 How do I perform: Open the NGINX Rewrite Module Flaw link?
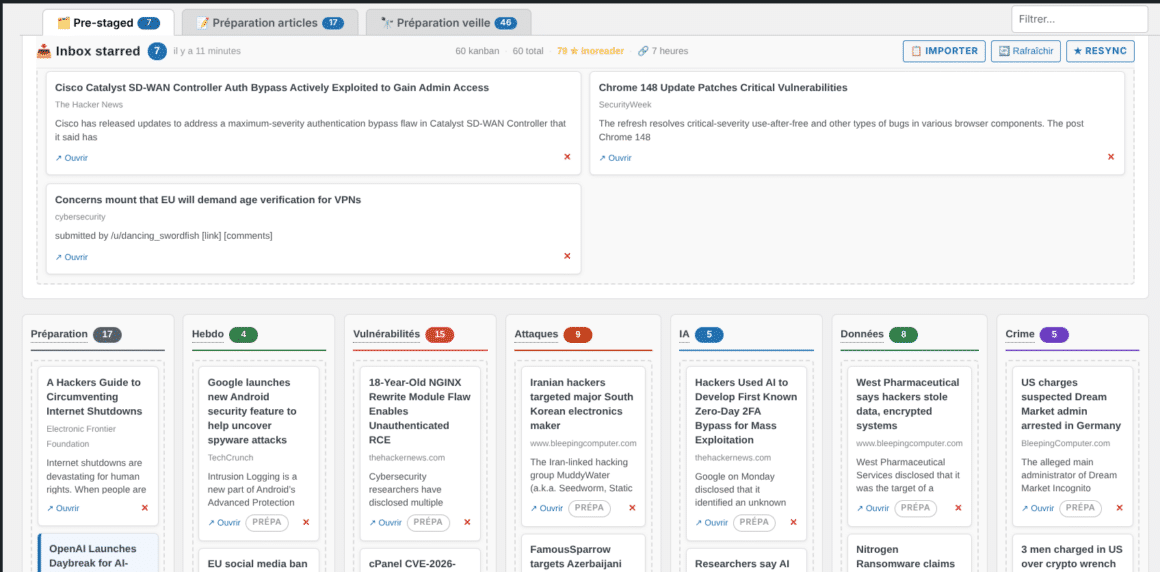[385, 522]
